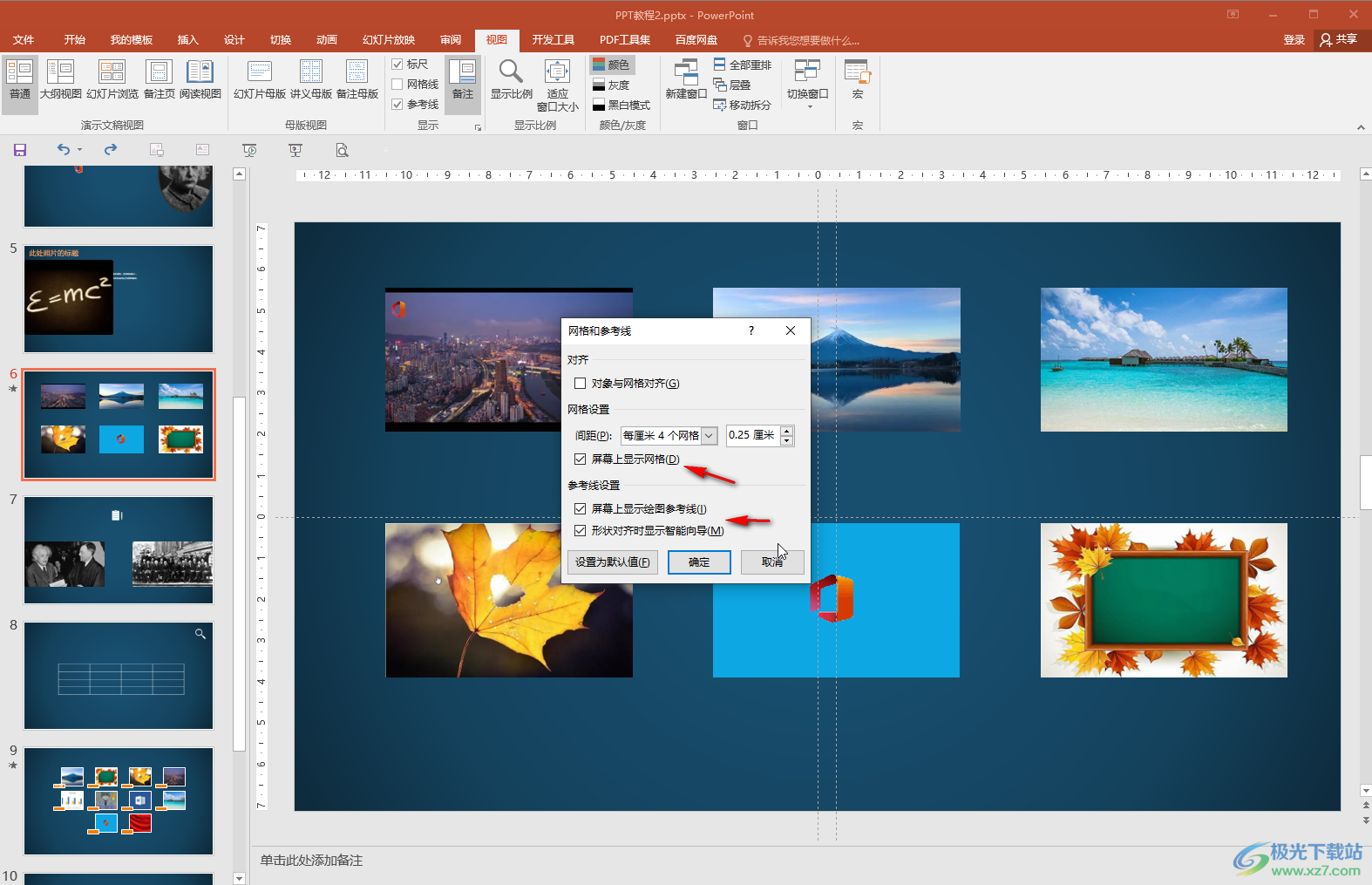Click the thumbnail pane scroll down arrow
This screenshot has width=1372, height=885.
click(x=240, y=878)
